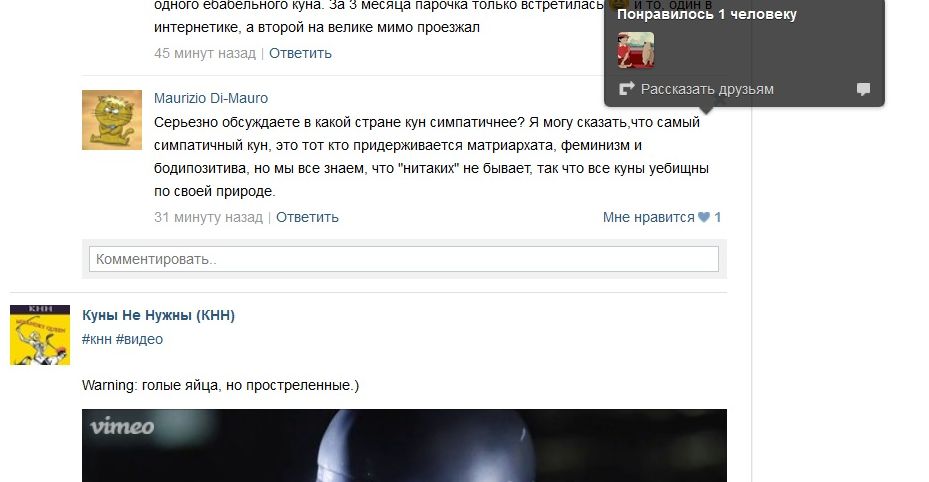Click the speech bubble icon in the likes popup
Viewport: 929px width, 482px height.
[x=864, y=89]
